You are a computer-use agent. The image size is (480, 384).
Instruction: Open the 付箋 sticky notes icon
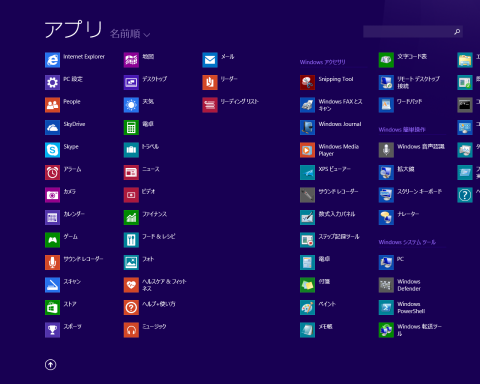307,285
